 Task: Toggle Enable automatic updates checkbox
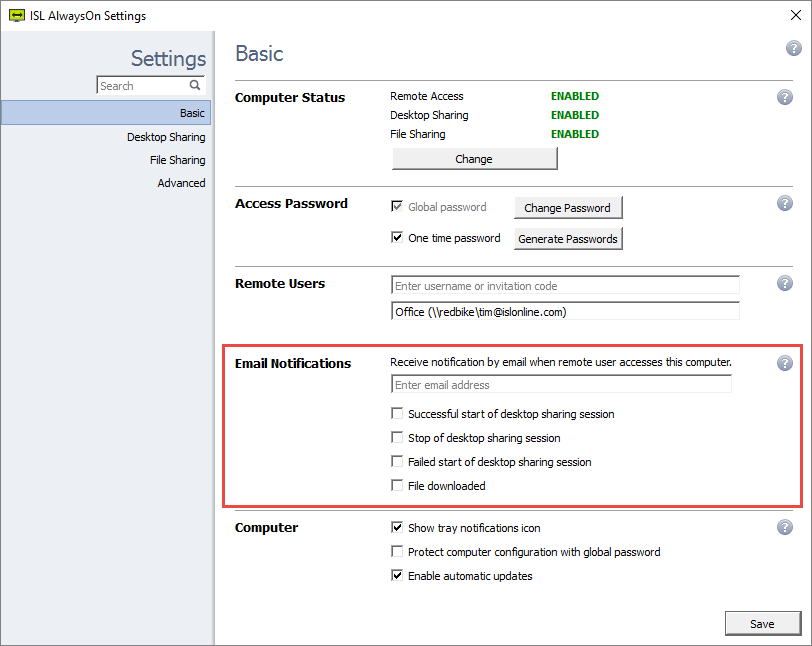pyautogui.click(x=398, y=576)
